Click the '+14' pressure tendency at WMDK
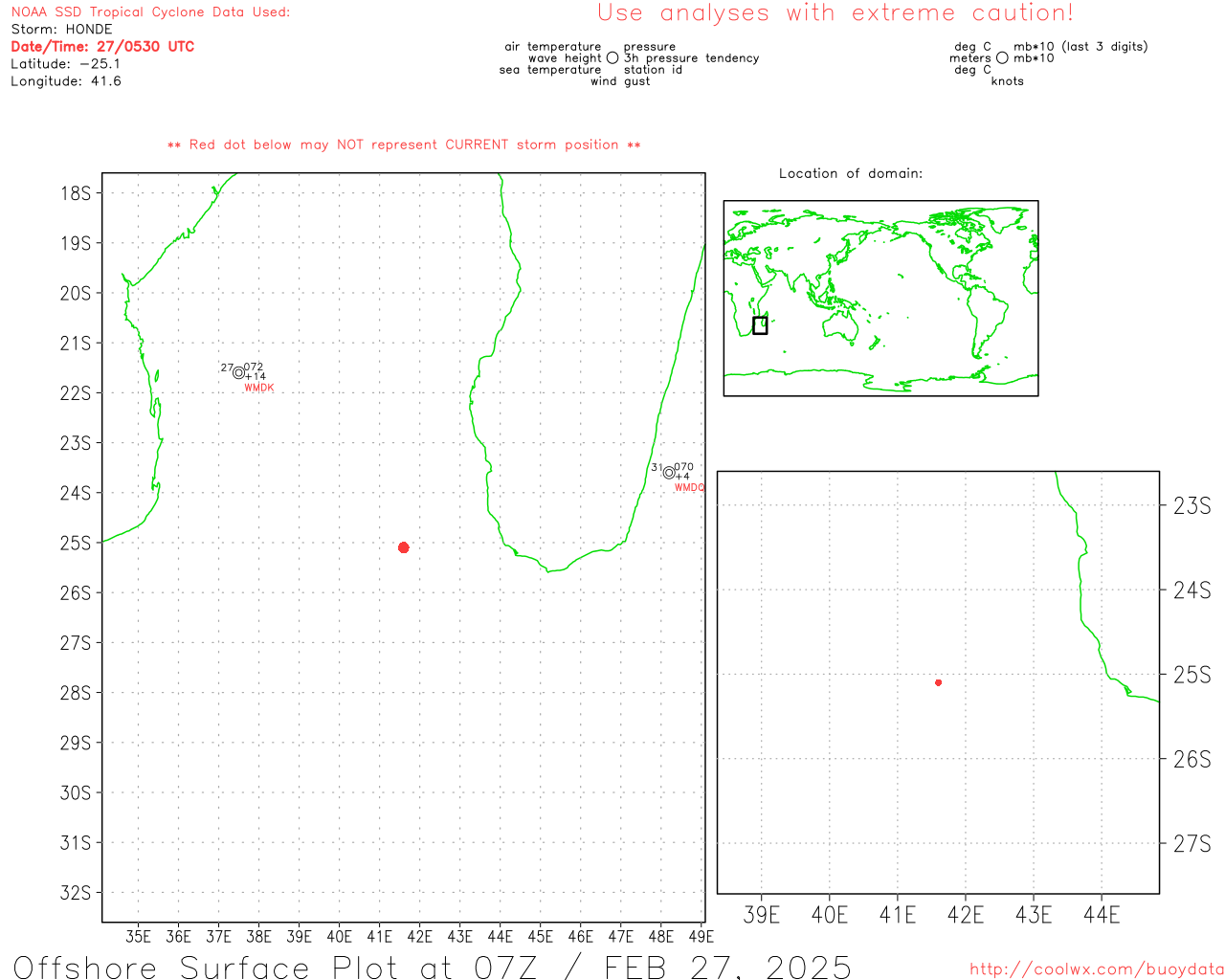 pyautogui.click(x=256, y=377)
